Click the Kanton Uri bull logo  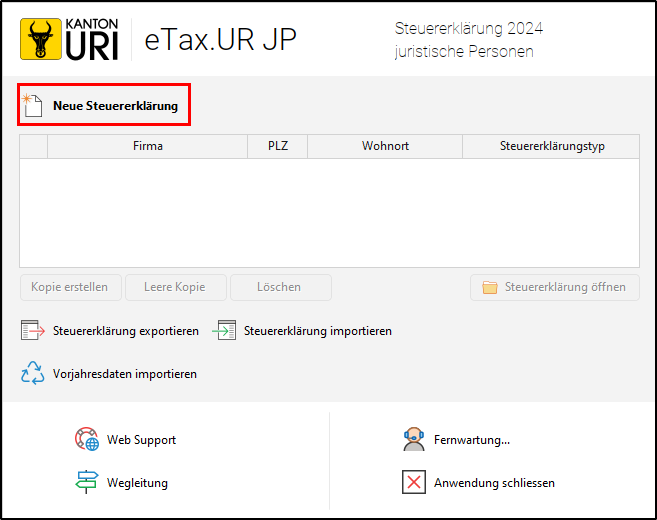[x=70, y=39]
